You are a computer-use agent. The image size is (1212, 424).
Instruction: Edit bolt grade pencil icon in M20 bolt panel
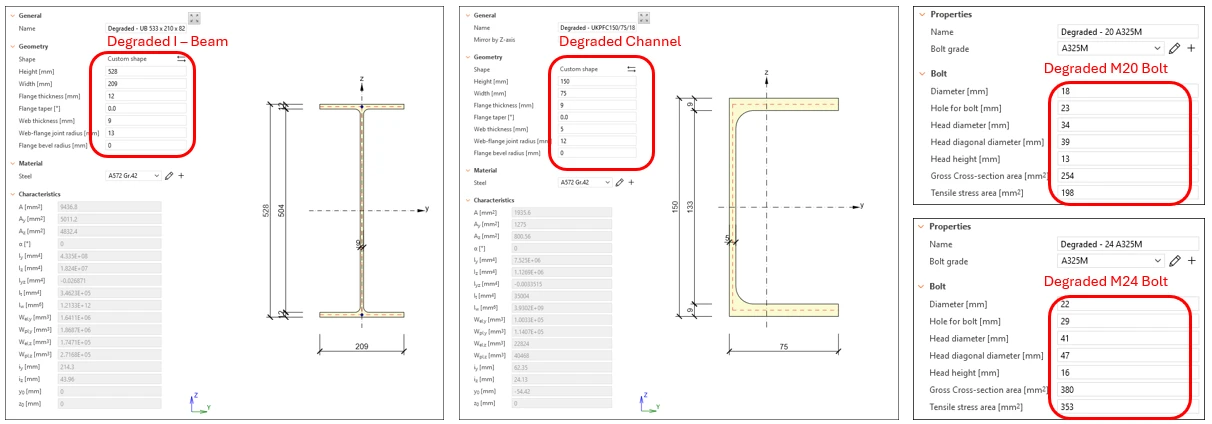tap(1174, 48)
